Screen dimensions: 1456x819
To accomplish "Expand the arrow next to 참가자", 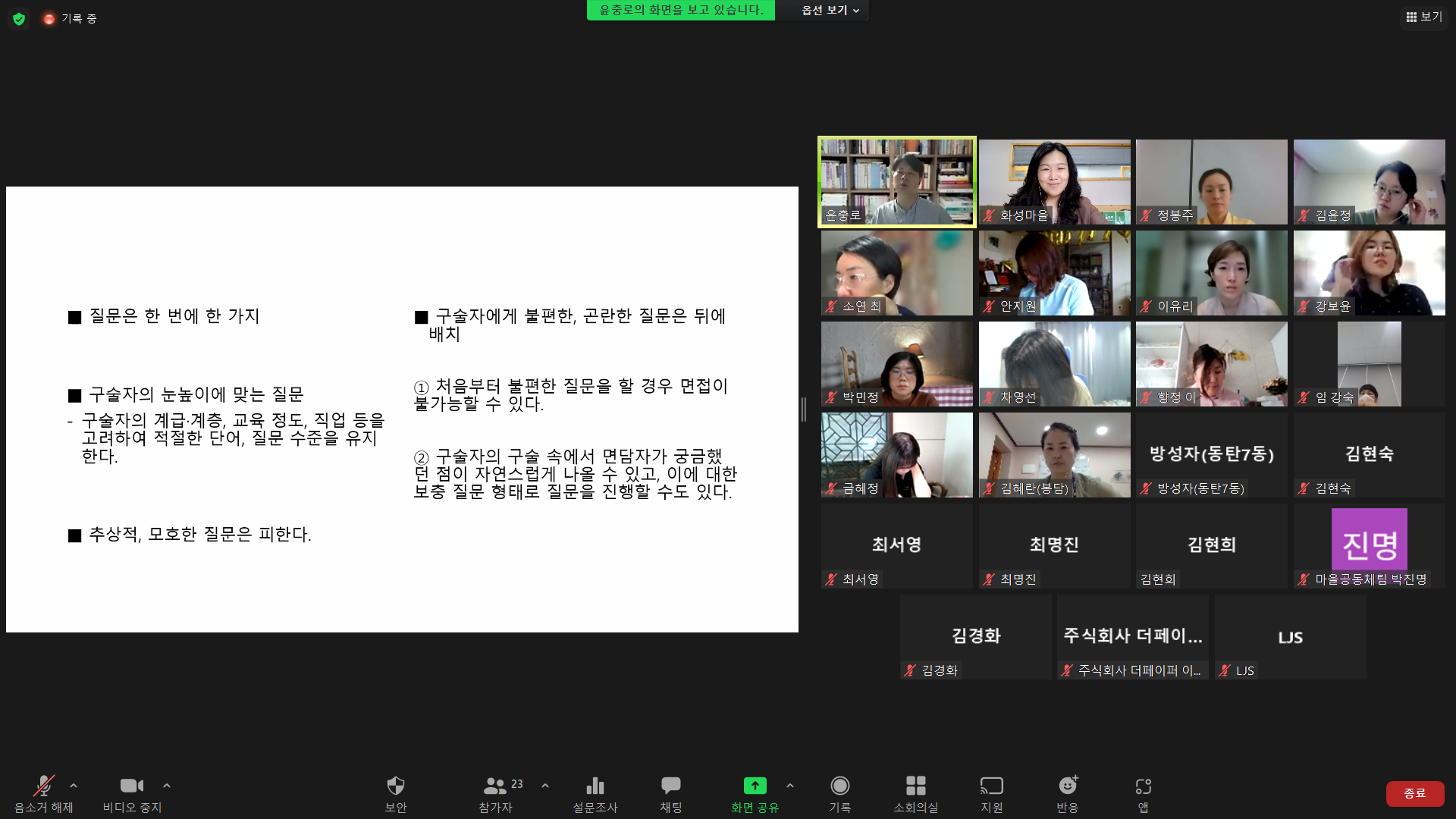I will pos(545,786).
